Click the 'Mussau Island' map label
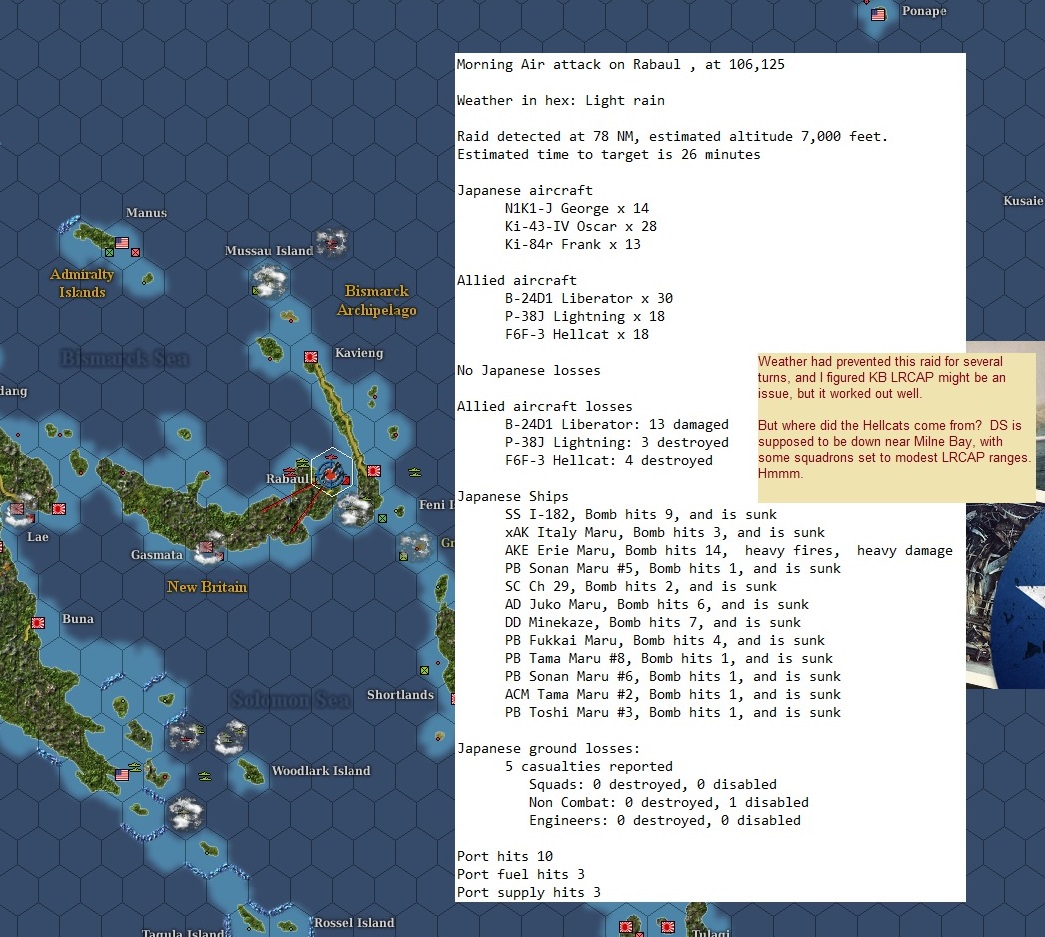 tap(269, 251)
